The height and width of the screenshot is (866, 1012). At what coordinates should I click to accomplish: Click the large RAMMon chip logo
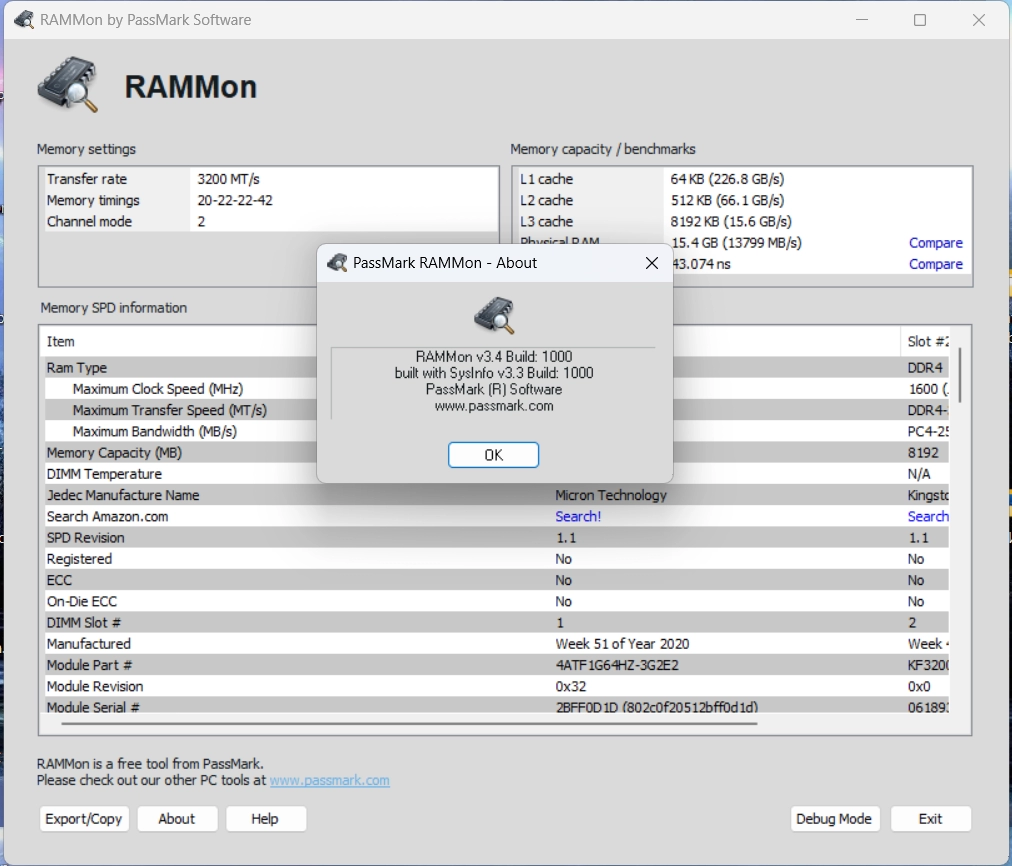[68, 86]
